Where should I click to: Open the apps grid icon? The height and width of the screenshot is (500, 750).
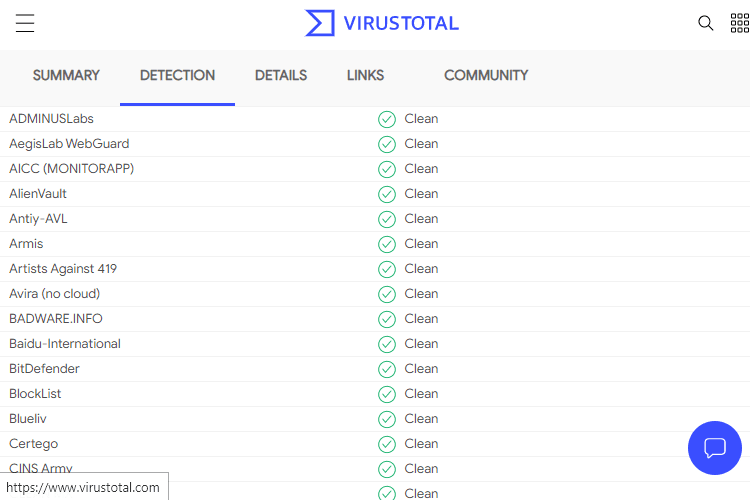click(740, 23)
